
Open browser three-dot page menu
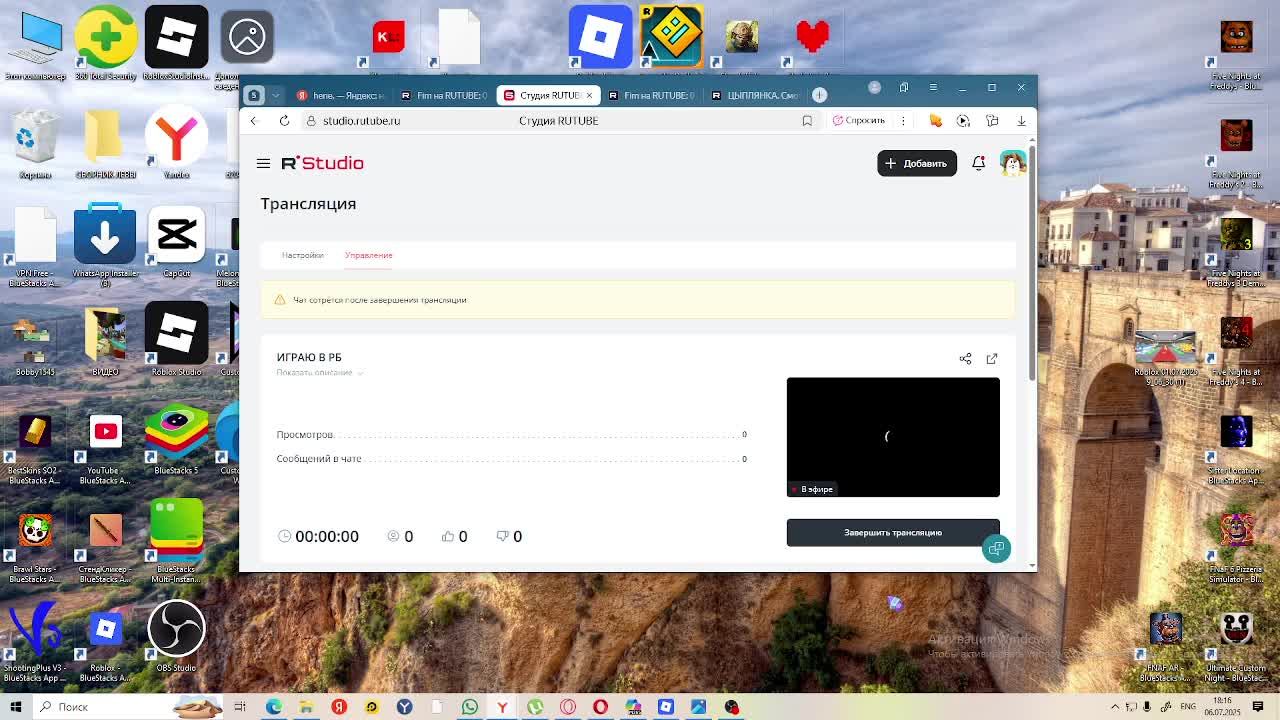click(903, 121)
